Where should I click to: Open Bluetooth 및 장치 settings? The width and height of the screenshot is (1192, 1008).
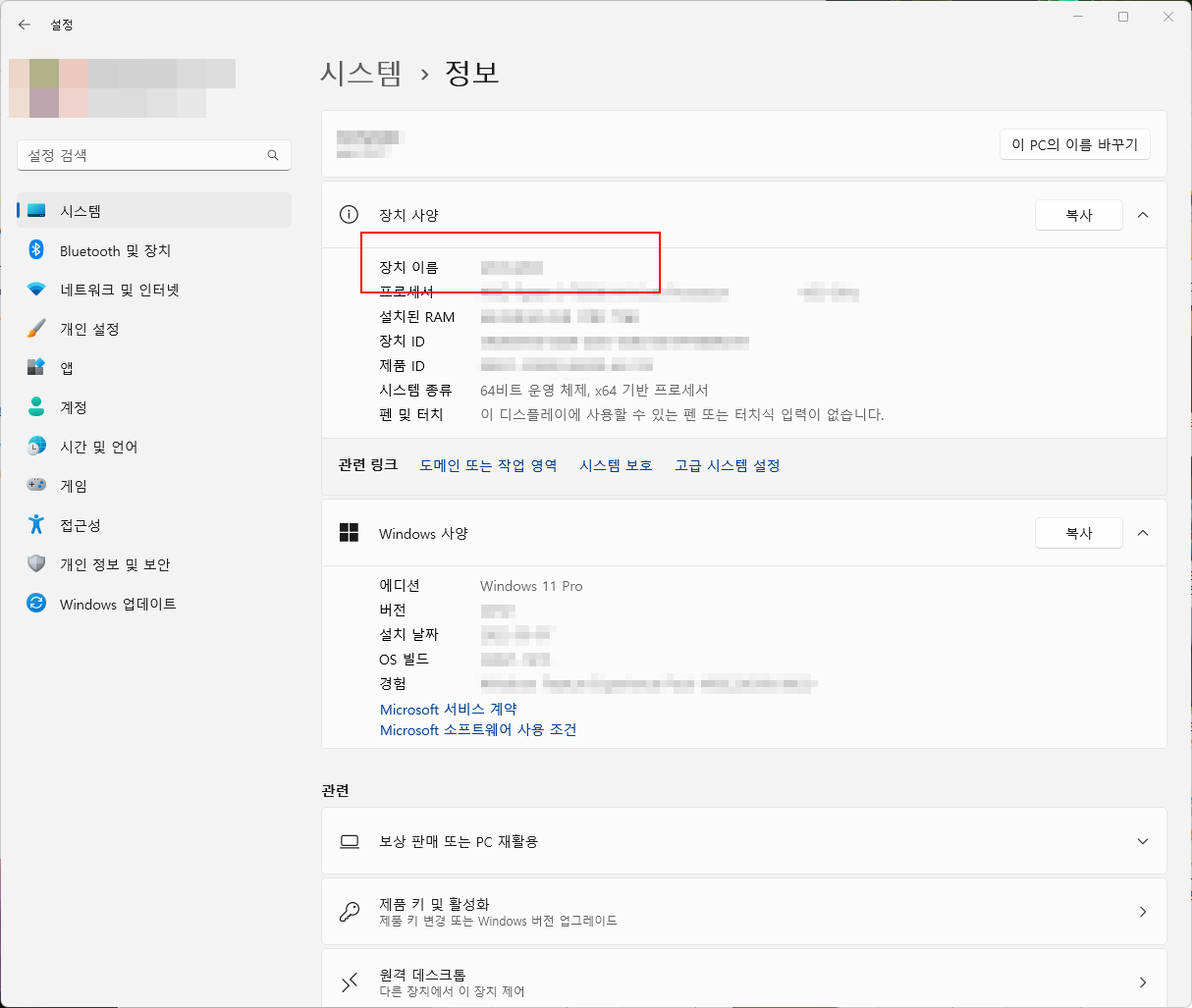point(154,250)
